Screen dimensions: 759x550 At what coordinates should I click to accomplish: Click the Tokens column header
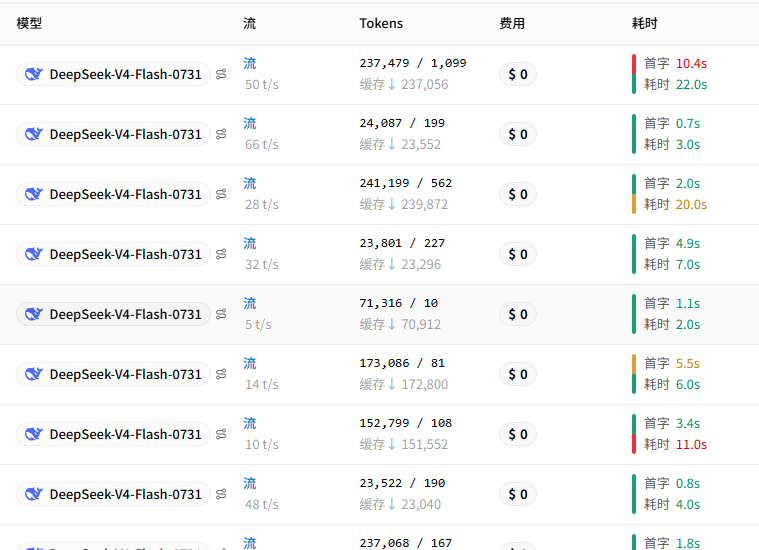[x=381, y=23]
